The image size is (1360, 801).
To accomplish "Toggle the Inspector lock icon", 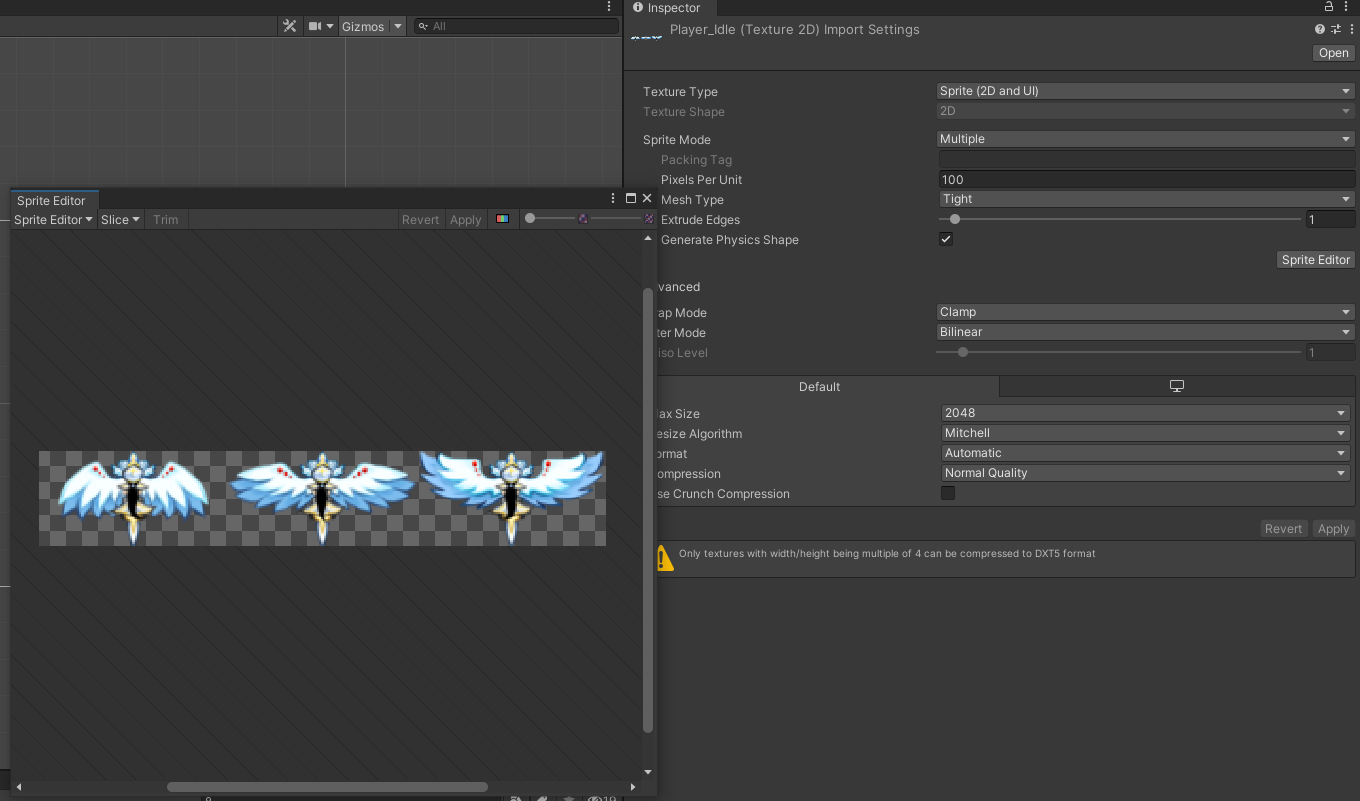I will tap(1328, 7).
